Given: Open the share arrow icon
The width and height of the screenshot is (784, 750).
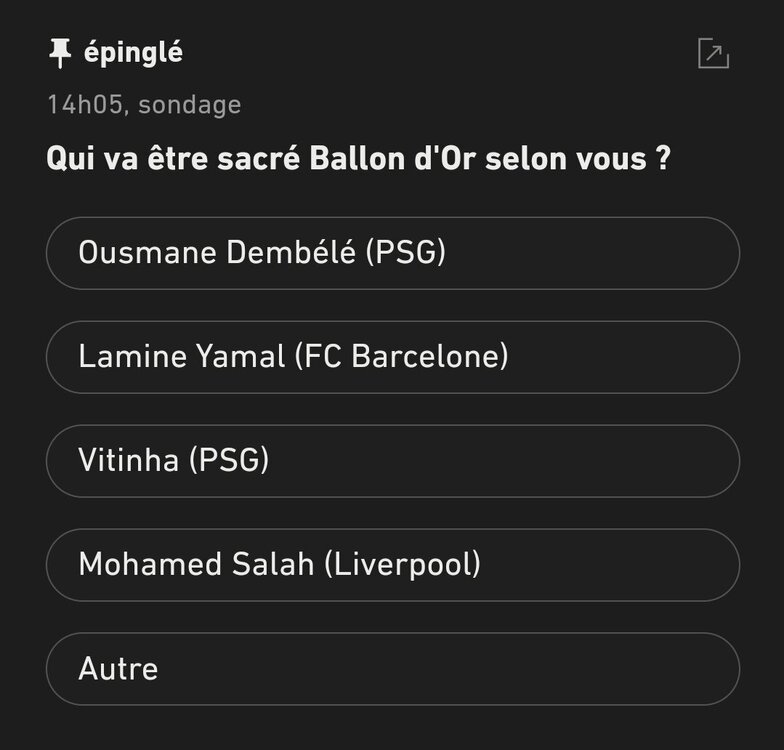Looking at the screenshot, I should click(x=713, y=54).
